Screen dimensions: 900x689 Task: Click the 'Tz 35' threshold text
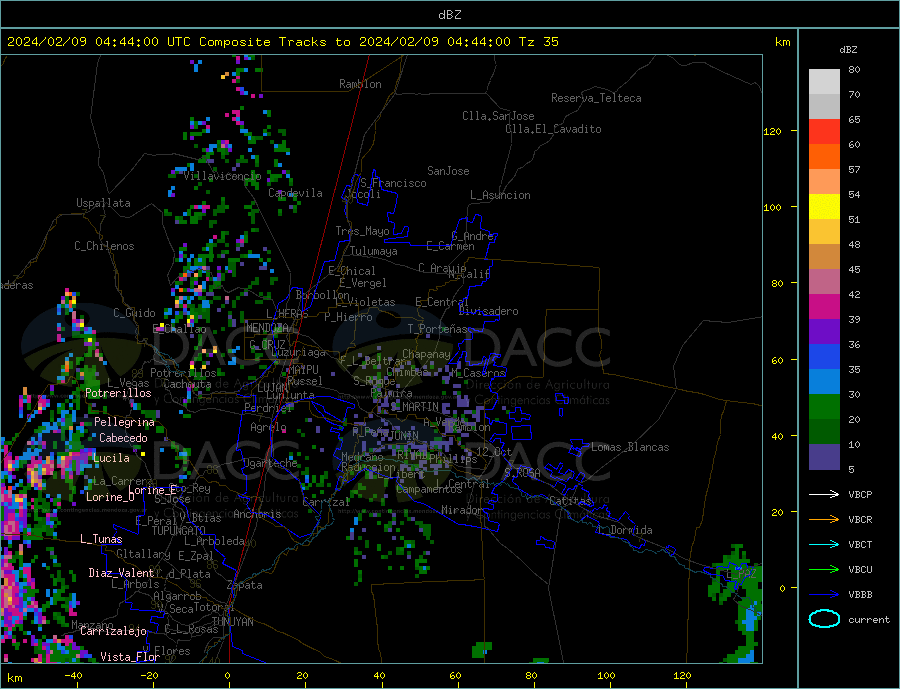(x=538, y=42)
